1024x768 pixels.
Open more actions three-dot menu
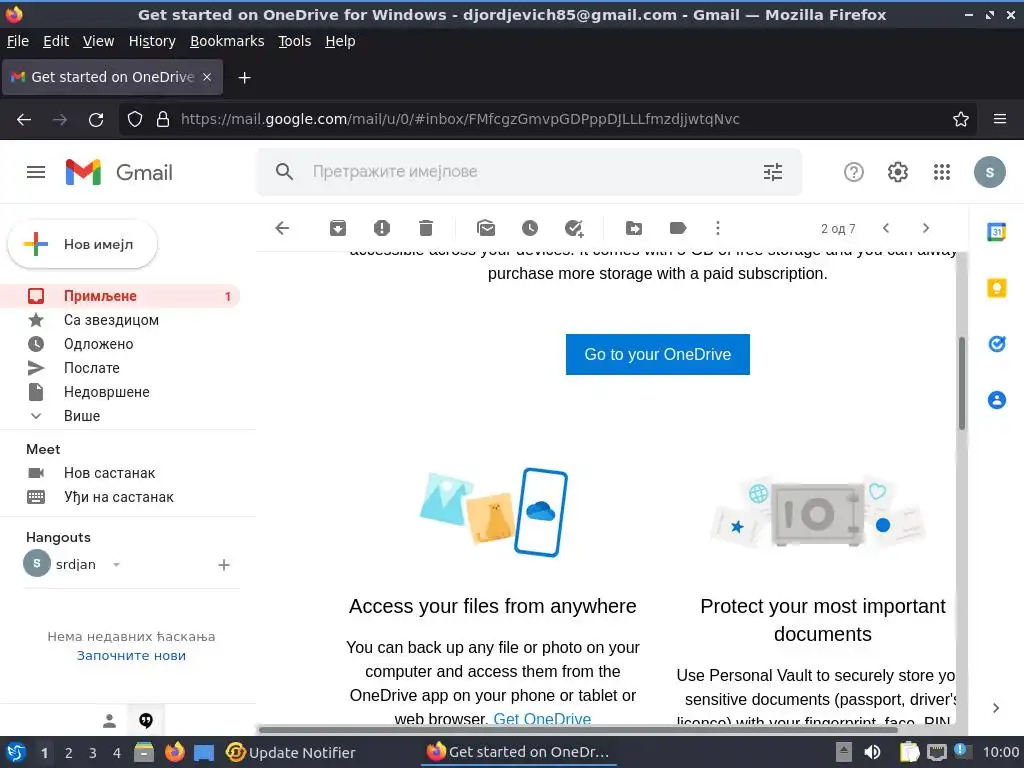point(718,228)
